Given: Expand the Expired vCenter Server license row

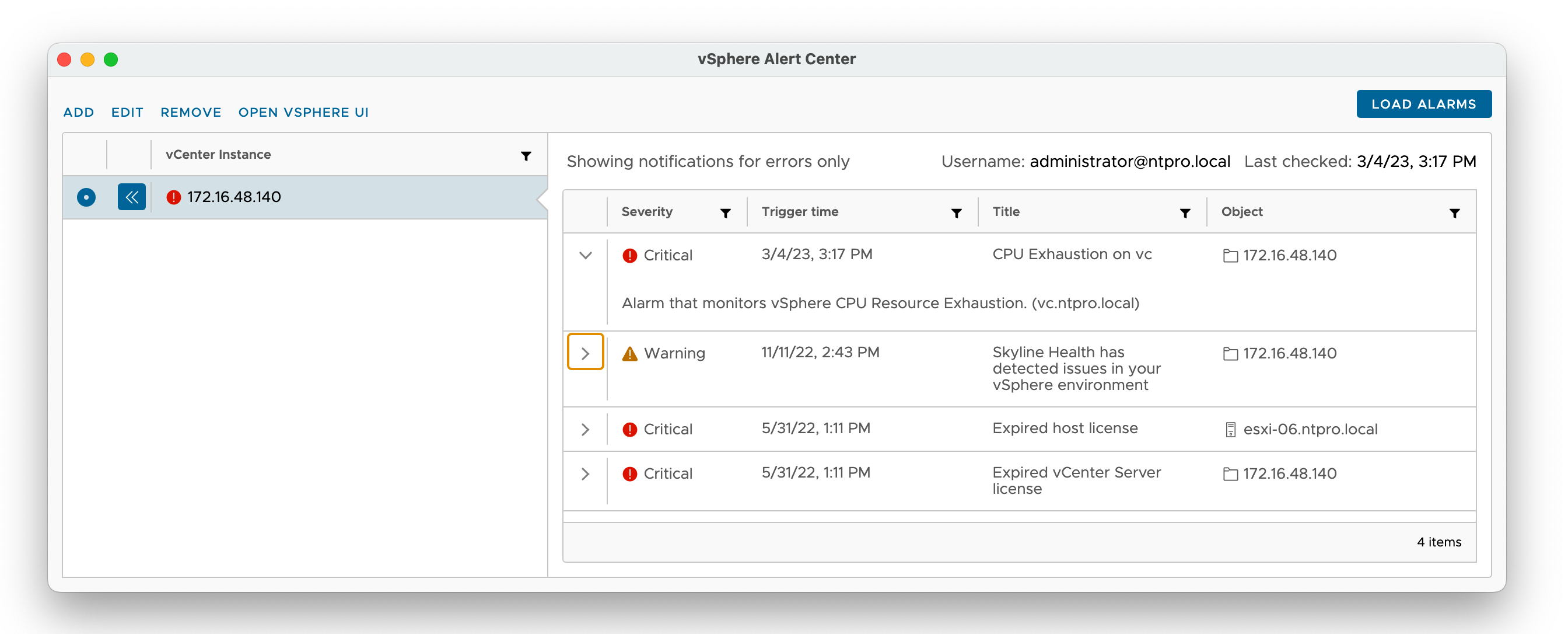Looking at the screenshot, I should tap(585, 474).
